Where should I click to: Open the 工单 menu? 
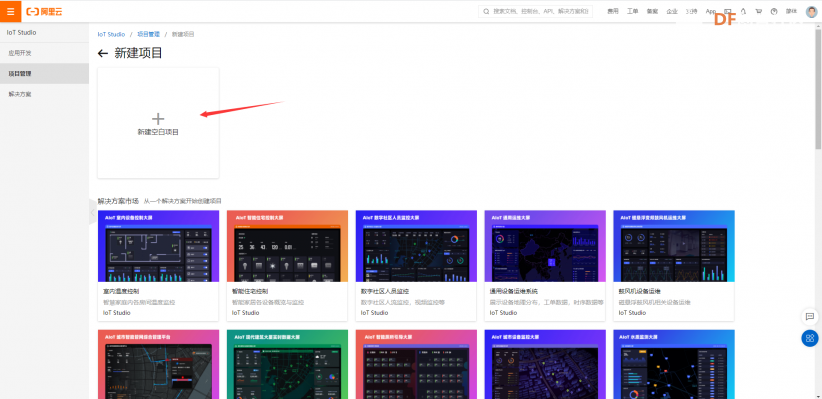(633, 12)
